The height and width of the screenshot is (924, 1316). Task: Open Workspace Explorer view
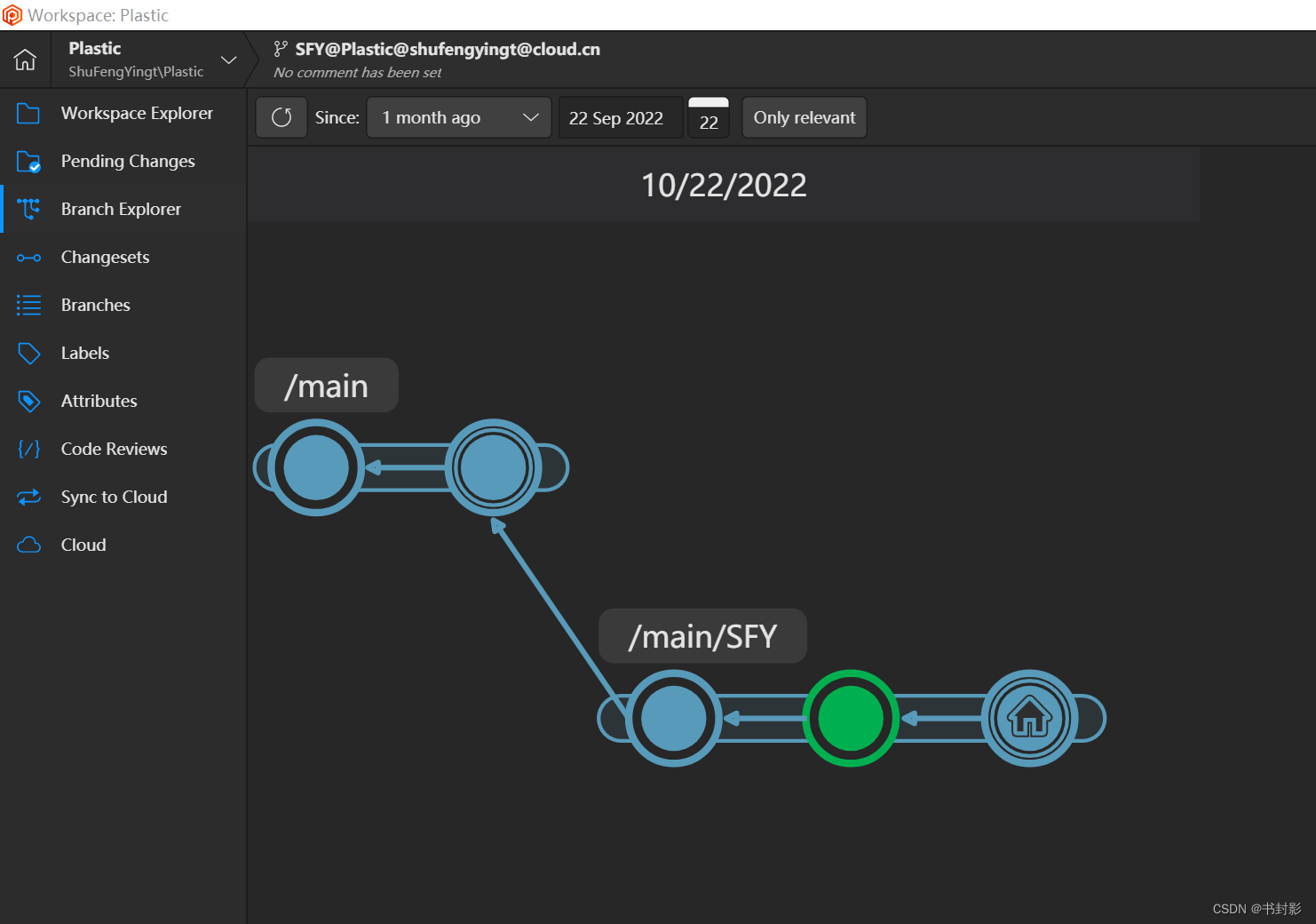[x=123, y=113]
